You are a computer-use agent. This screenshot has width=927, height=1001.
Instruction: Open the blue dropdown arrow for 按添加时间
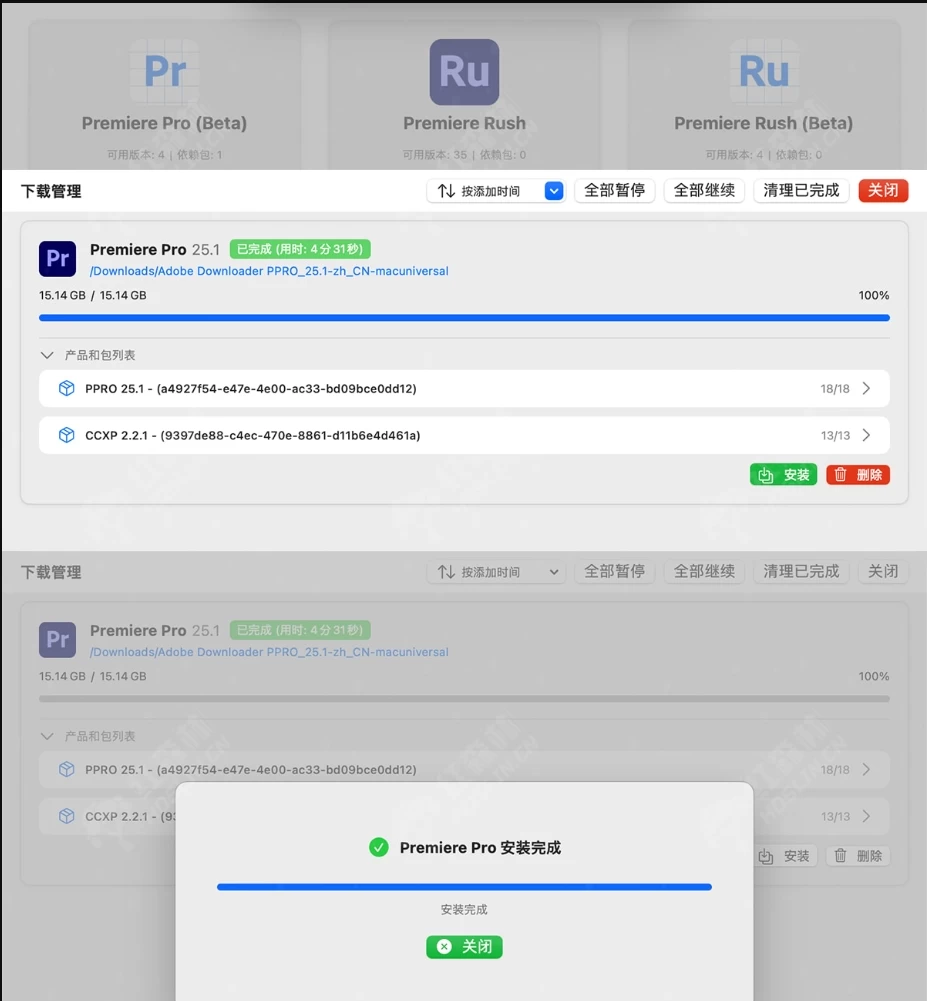554,191
